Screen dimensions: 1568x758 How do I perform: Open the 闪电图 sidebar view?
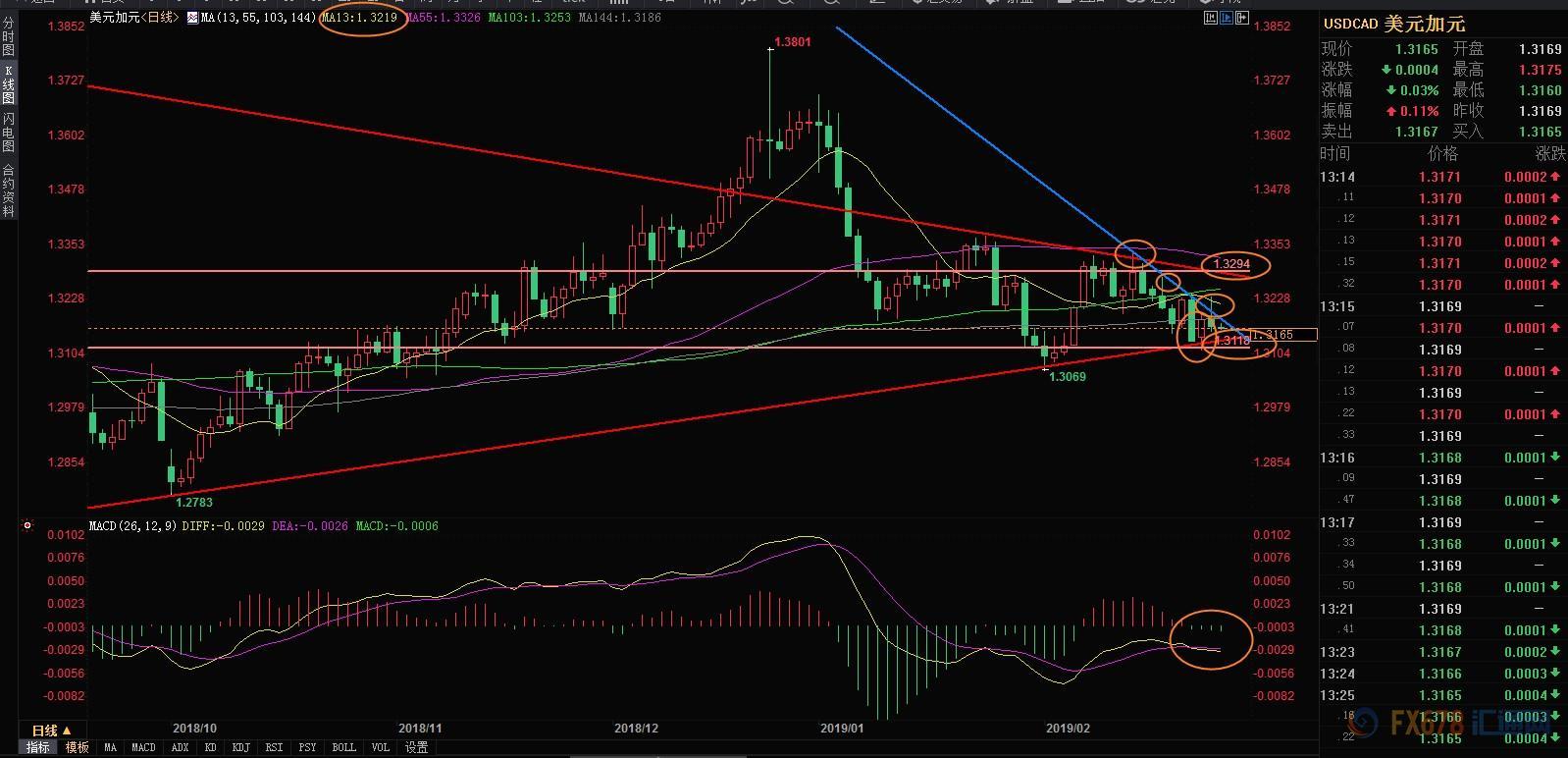[x=8, y=132]
